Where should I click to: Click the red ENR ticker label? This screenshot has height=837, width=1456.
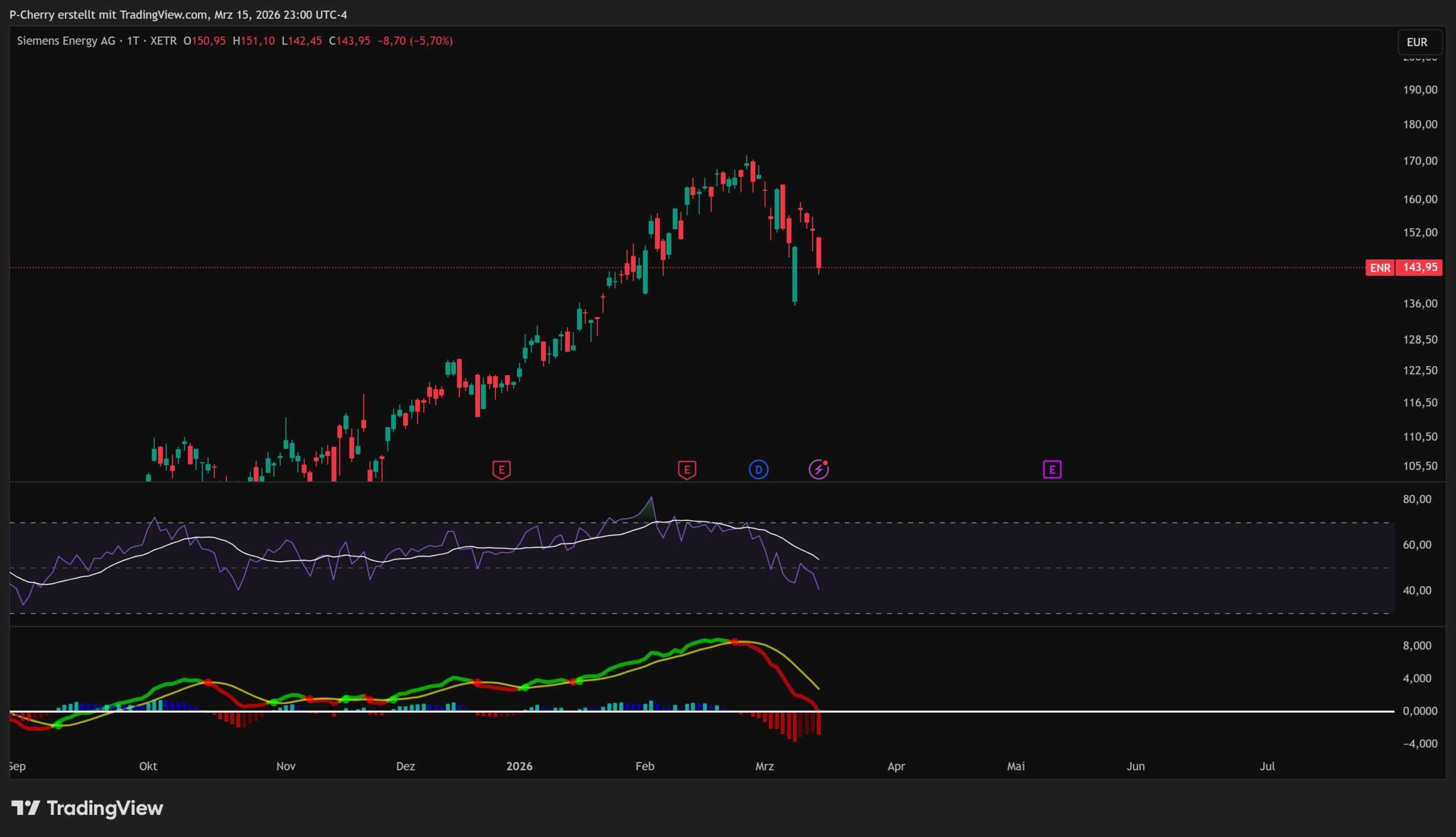(x=1380, y=268)
